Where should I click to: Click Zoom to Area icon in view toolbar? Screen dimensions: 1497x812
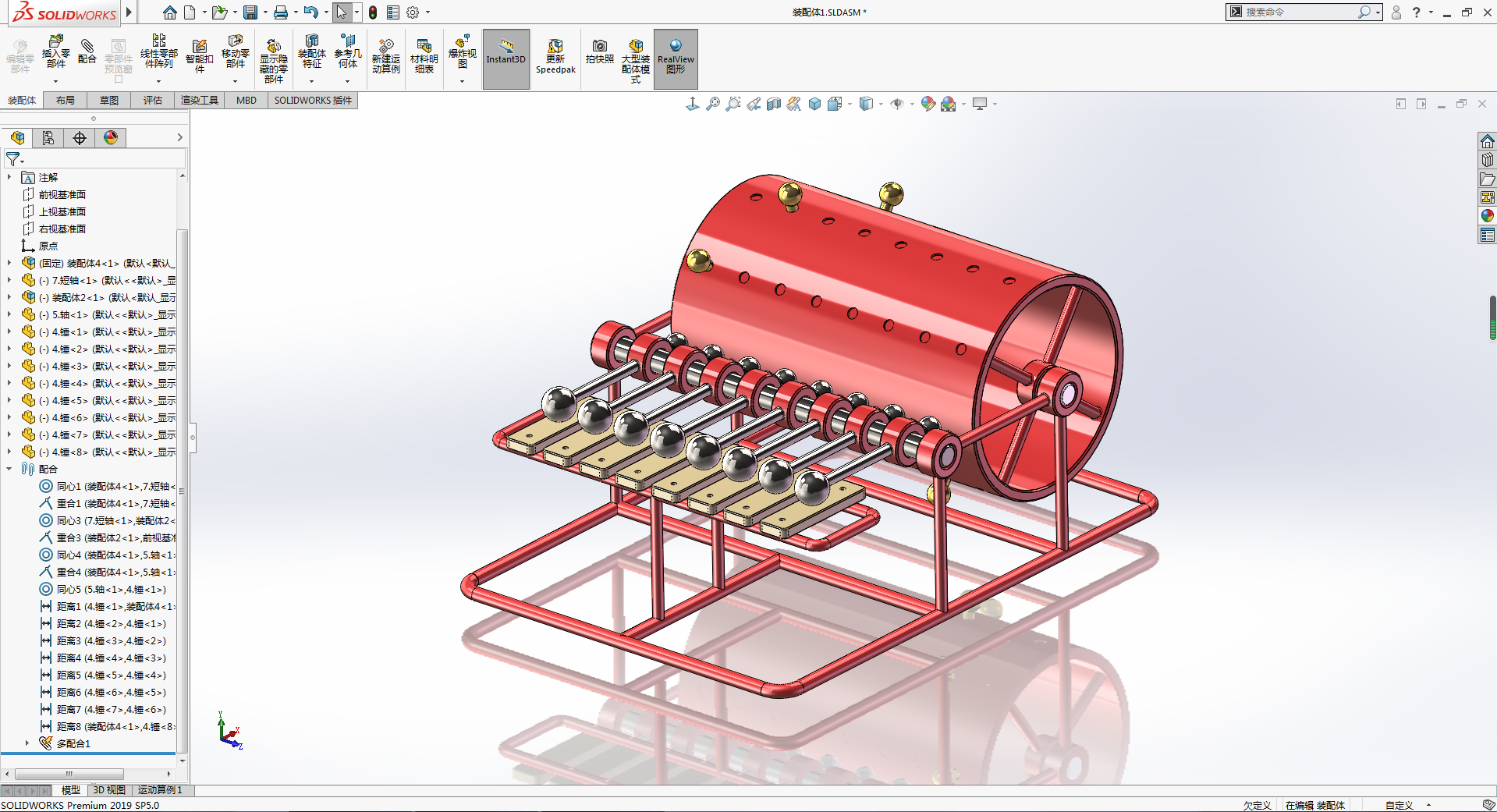click(x=733, y=104)
